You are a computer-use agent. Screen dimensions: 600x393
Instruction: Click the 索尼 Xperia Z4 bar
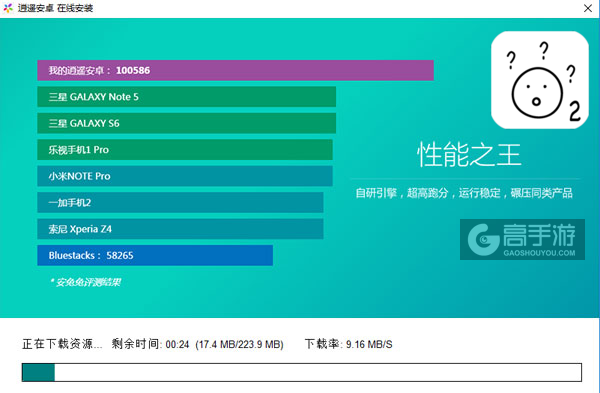point(180,229)
